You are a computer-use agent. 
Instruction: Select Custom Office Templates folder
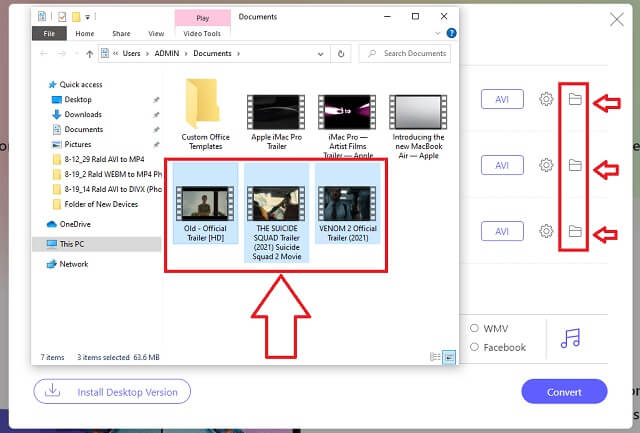coord(205,115)
